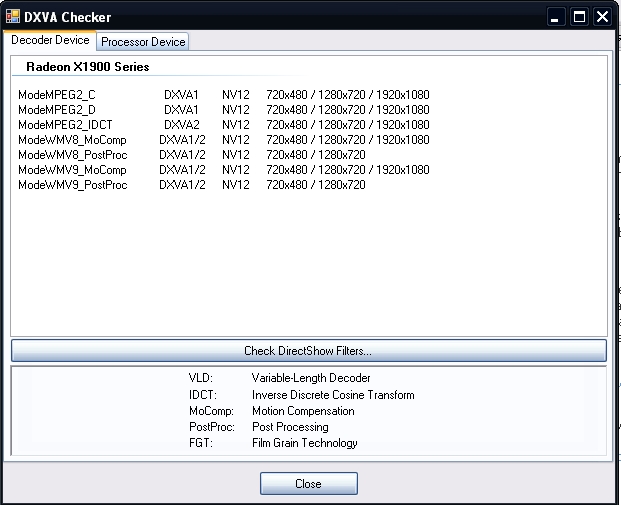Maximize the DXVA Checker window
The image size is (621, 505).
pos(579,17)
